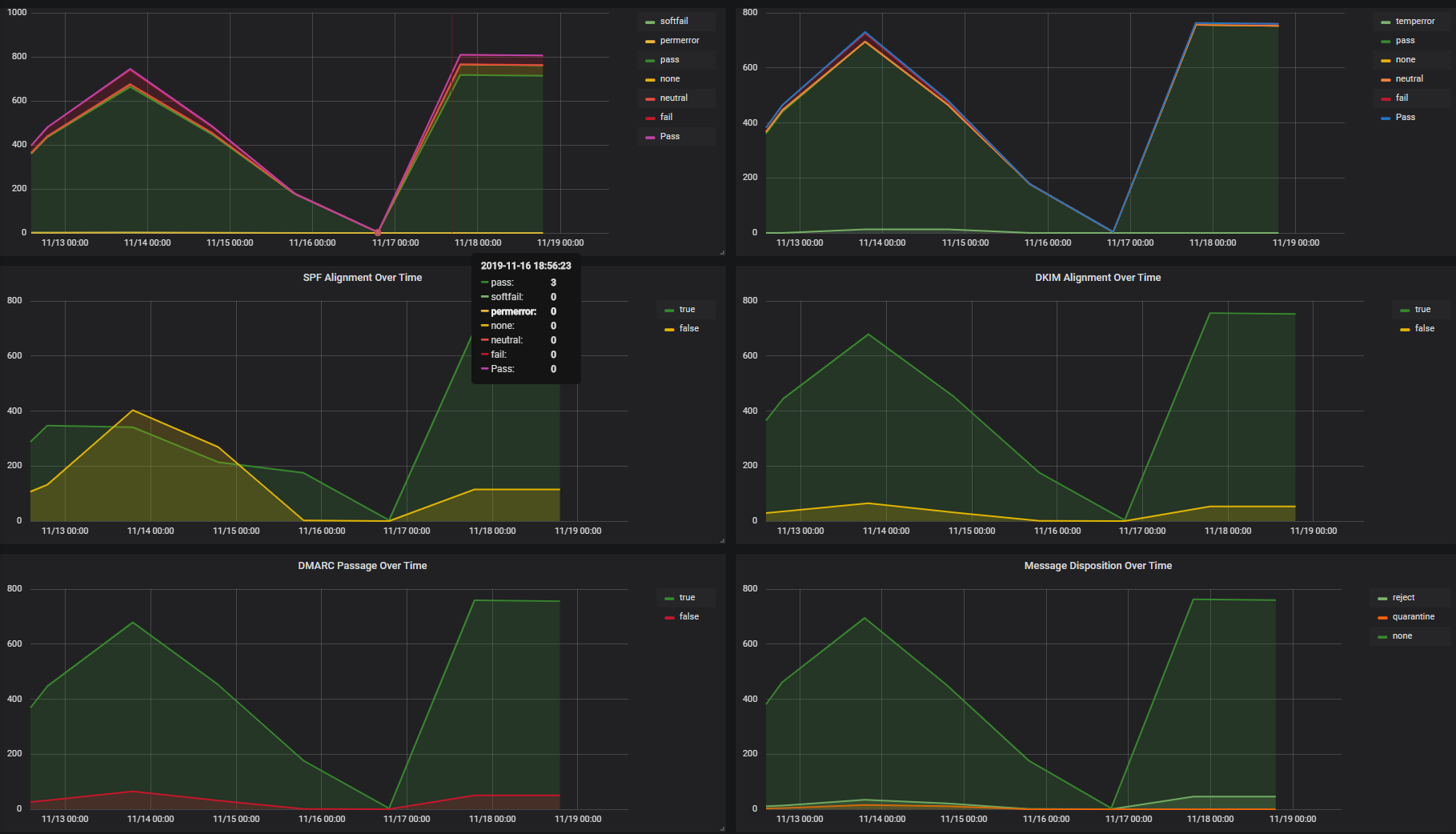Click the resize handle of SPF Alignment panel

[722, 541]
